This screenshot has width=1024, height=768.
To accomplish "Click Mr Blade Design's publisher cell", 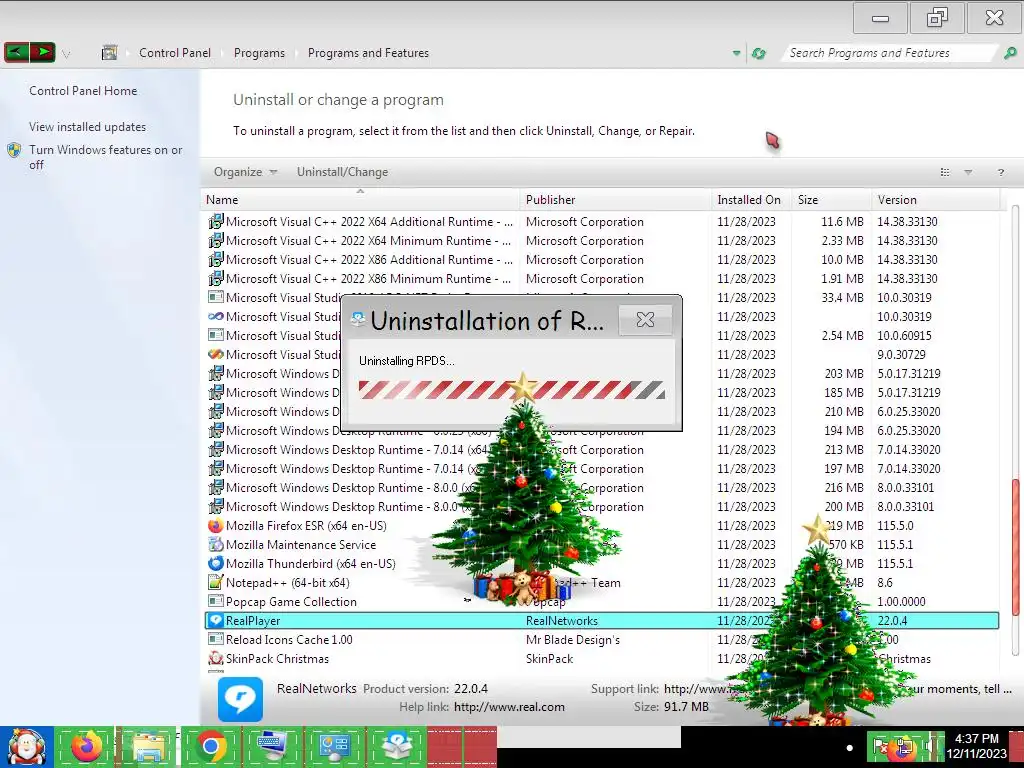I will click(x=573, y=639).
